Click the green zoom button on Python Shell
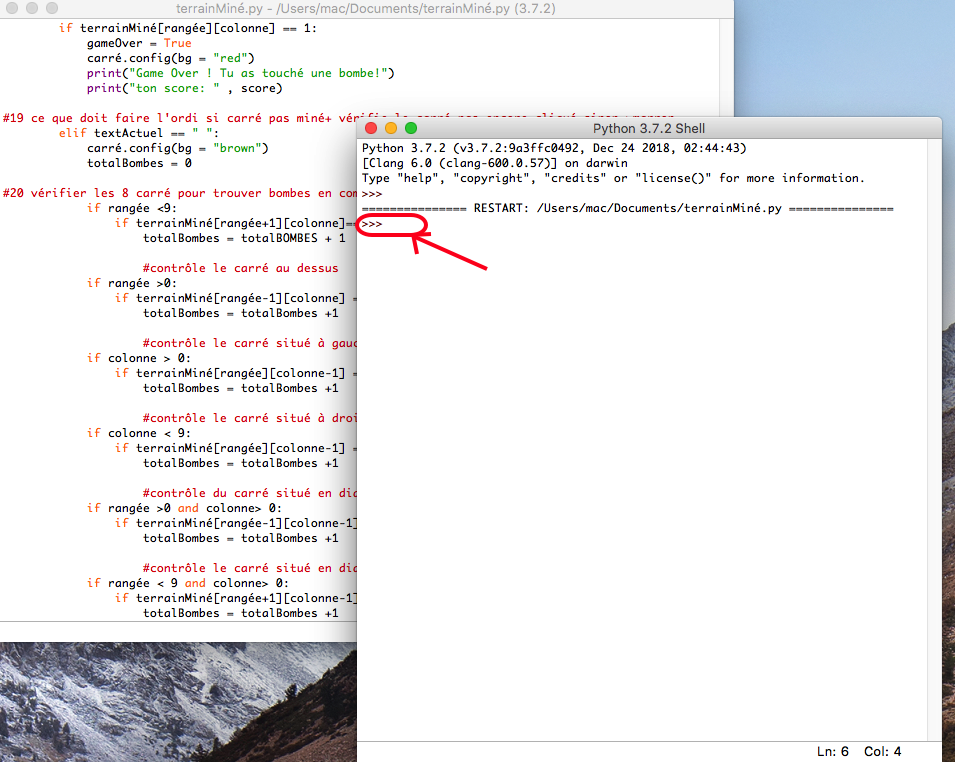Image resolution: width=955 pixels, height=762 pixels. point(410,129)
